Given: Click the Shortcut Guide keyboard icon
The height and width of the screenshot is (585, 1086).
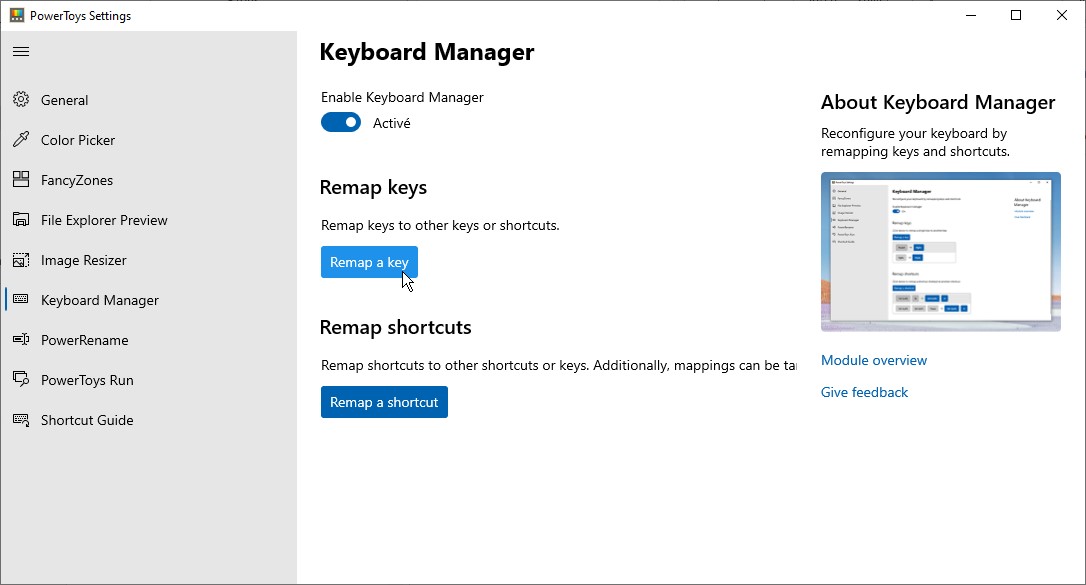Looking at the screenshot, I should 21,420.
